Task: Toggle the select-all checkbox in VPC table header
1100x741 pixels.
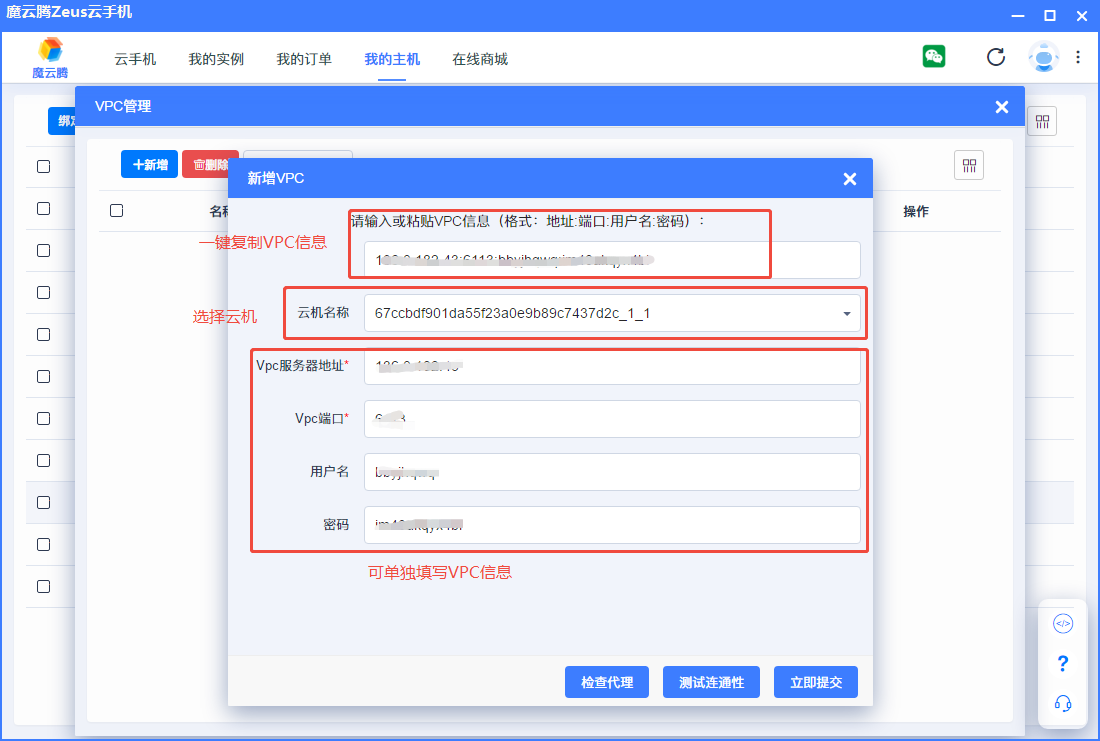Action: pyautogui.click(x=116, y=211)
